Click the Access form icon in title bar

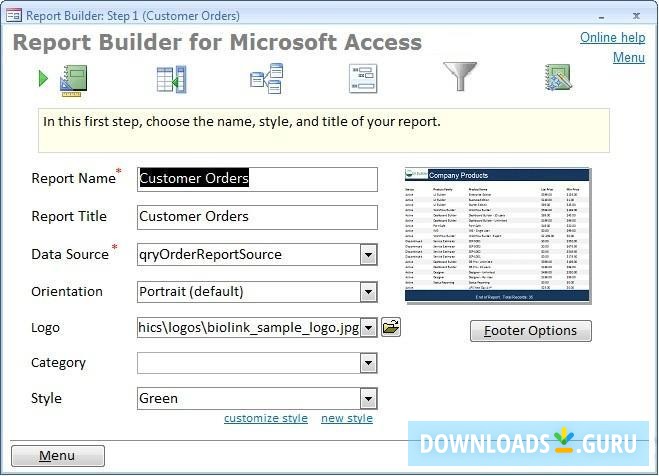pos(14,16)
